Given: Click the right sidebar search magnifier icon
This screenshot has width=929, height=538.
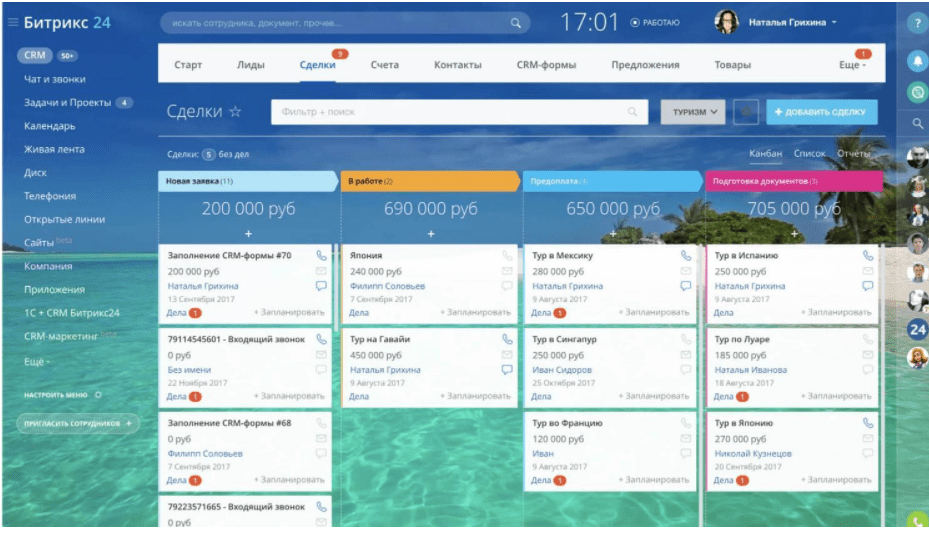Looking at the screenshot, I should (917, 123).
